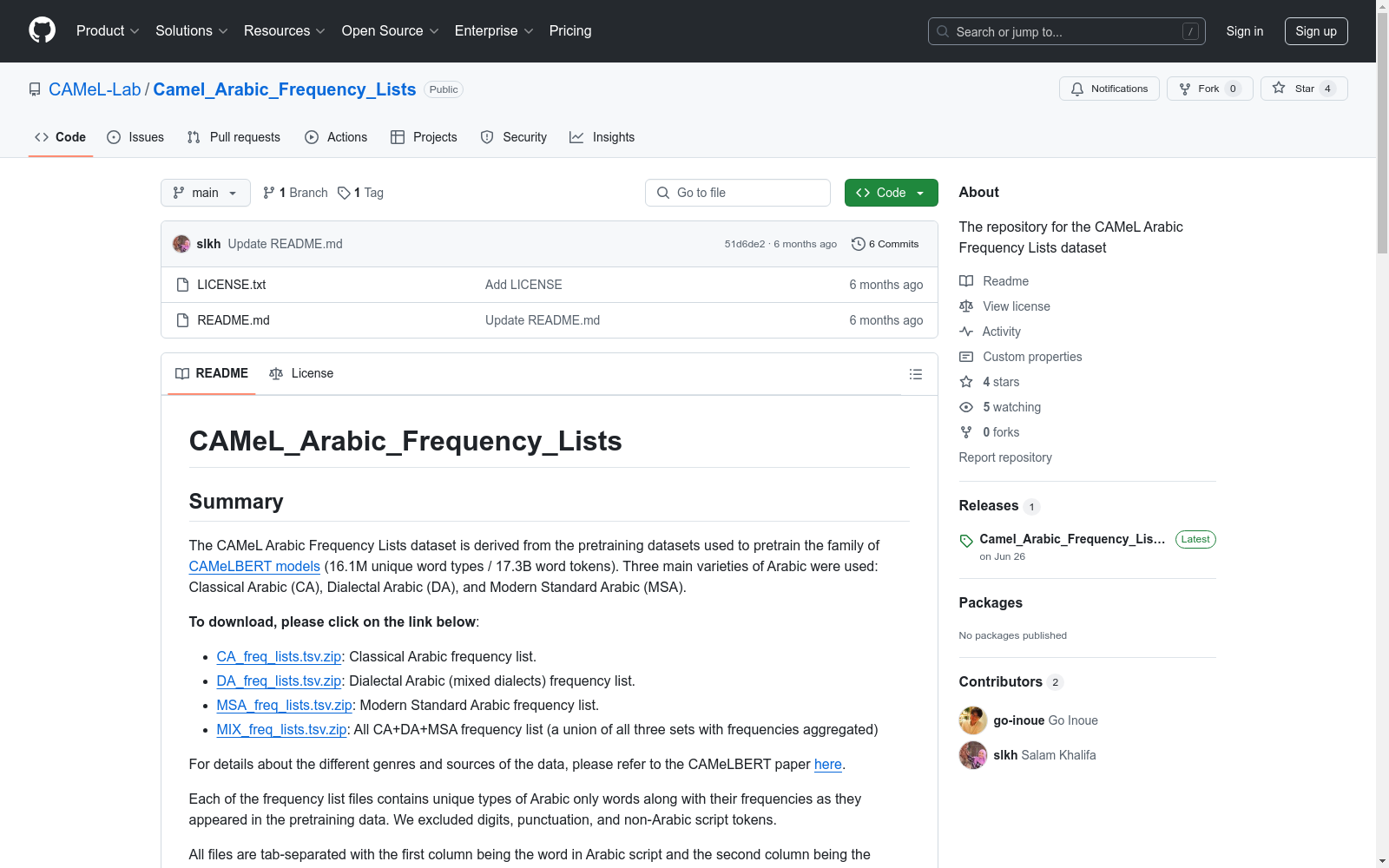Screen dimensions: 1389x868
Task: Click the book icon beside Readme
Action: click(x=966, y=281)
